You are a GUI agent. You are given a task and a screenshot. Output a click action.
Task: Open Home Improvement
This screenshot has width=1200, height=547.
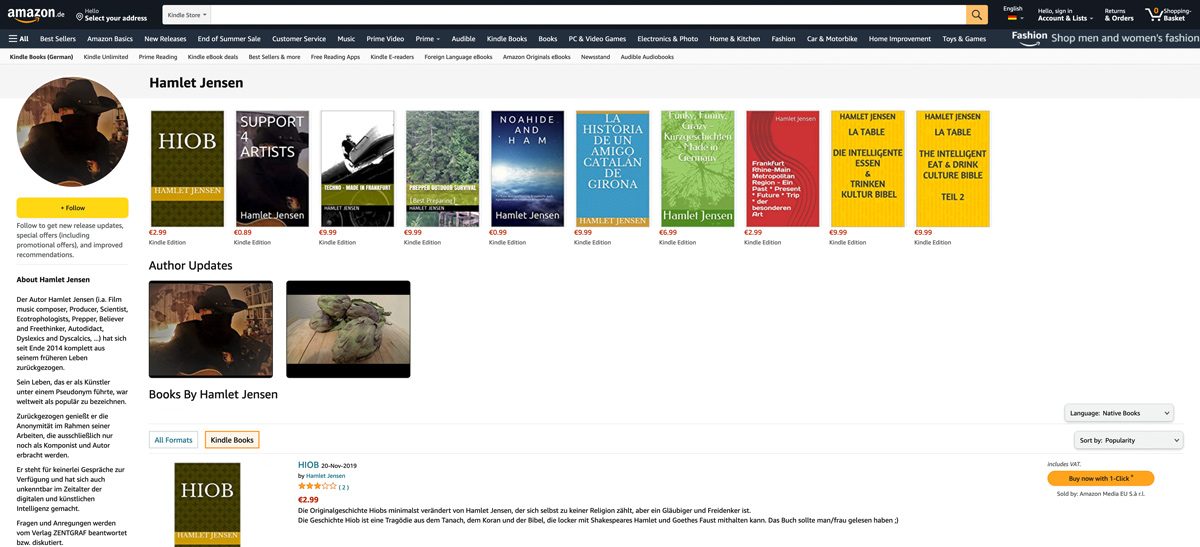900,39
